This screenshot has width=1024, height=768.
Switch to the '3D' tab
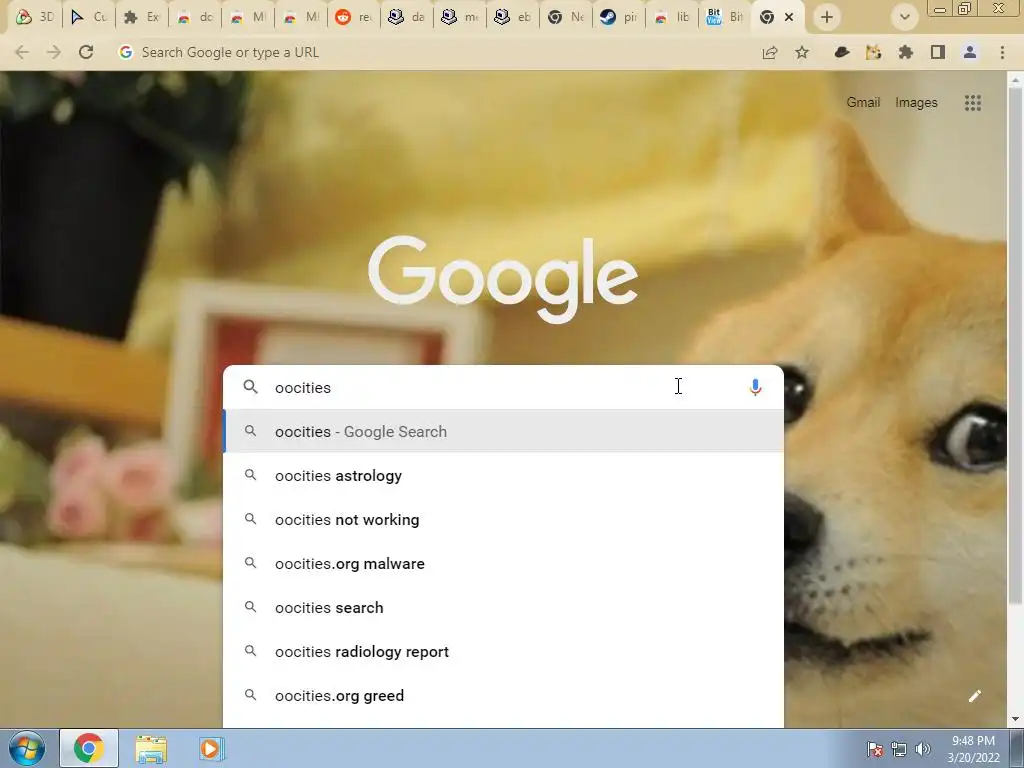pyautogui.click(x=35, y=17)
